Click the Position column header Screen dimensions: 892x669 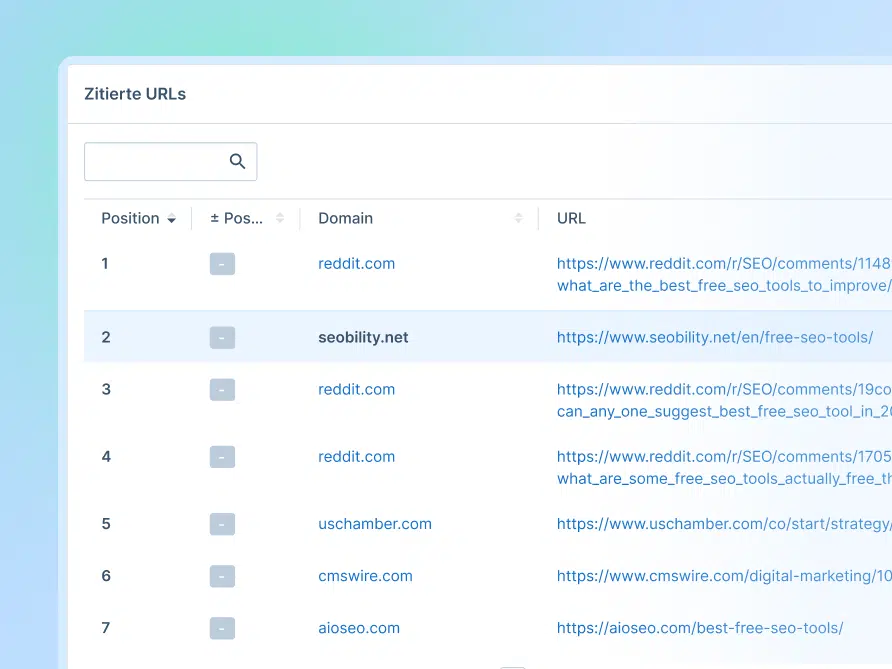pos(130,218)
